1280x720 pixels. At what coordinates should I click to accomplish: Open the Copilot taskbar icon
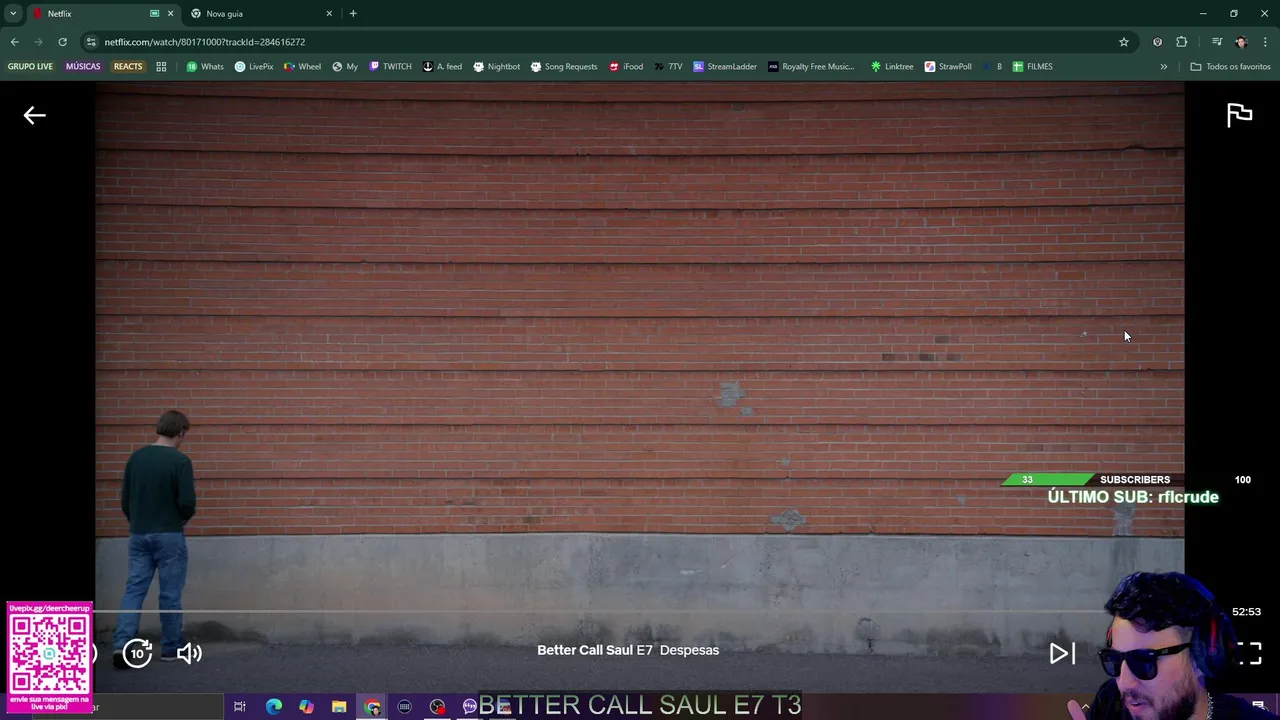306,707
